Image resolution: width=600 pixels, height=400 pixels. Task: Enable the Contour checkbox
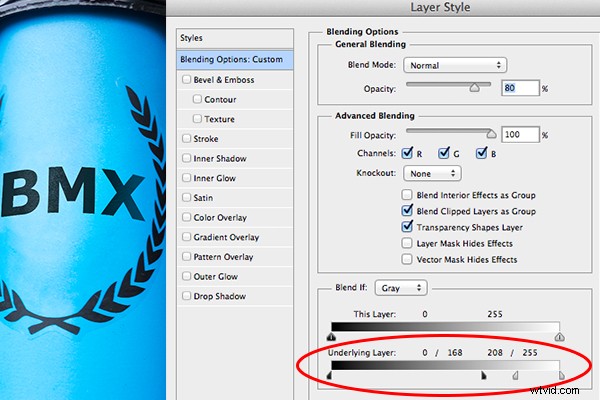pyautogui.click(x=197, y=99)
